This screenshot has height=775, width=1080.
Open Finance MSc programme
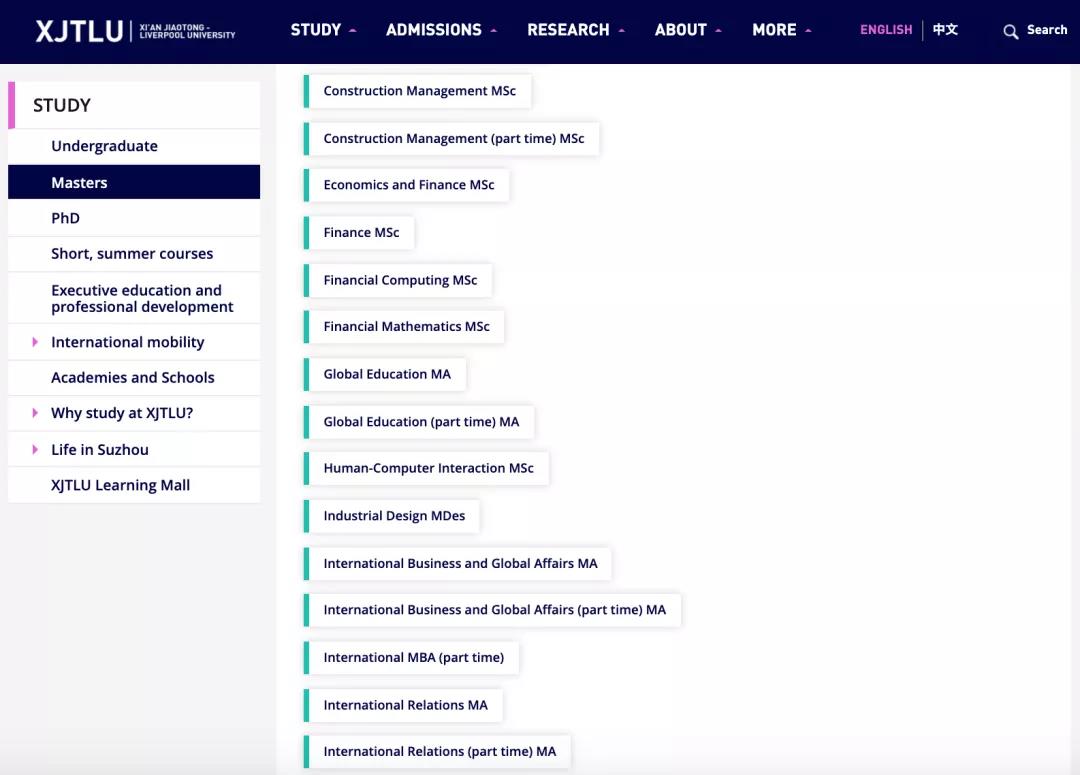click(x=359, y=233)
